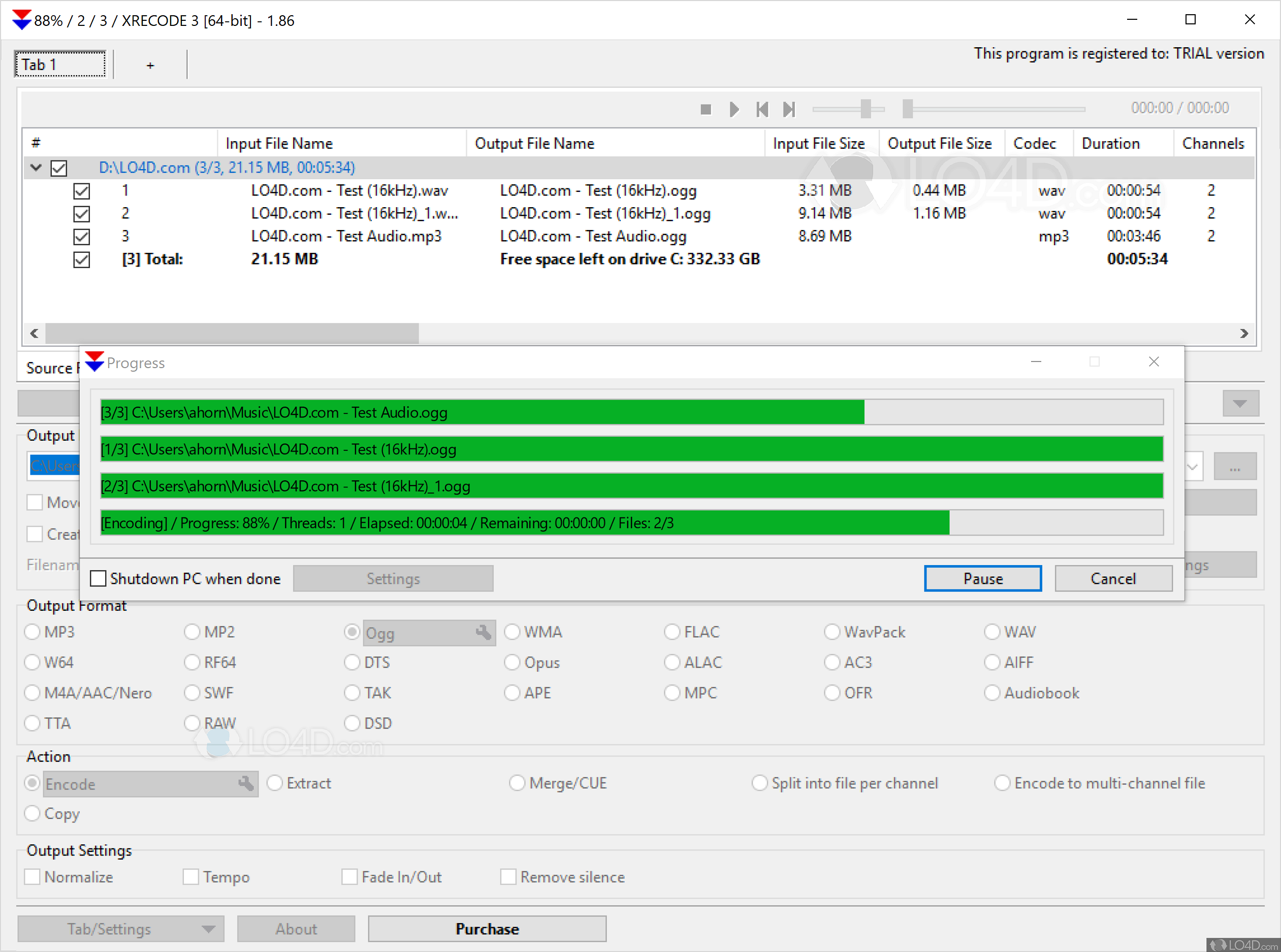Click the Purchase button
The height and width of the screenshot is (952, 1281).
tap(486, 928)
